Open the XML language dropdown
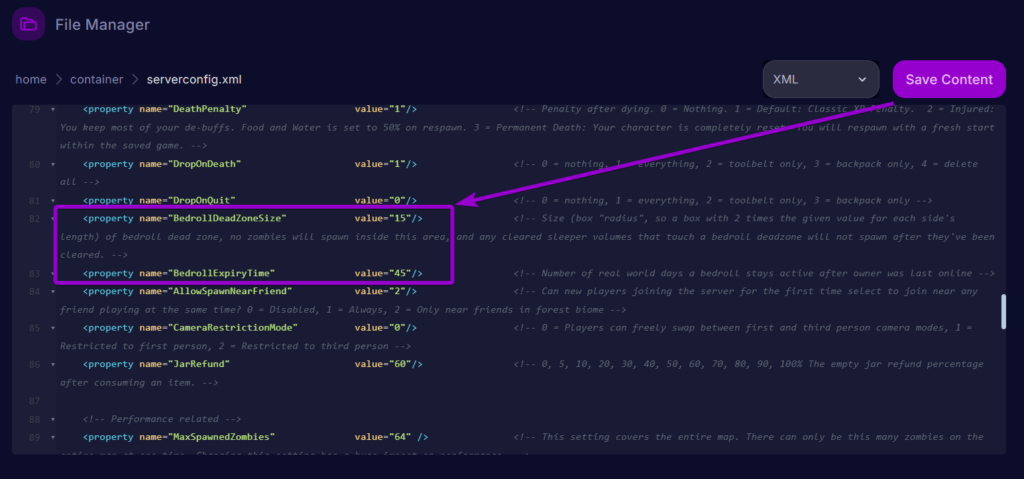This screenshot has width=1024, height=479. pyautogui.click(x=821, y=79)
